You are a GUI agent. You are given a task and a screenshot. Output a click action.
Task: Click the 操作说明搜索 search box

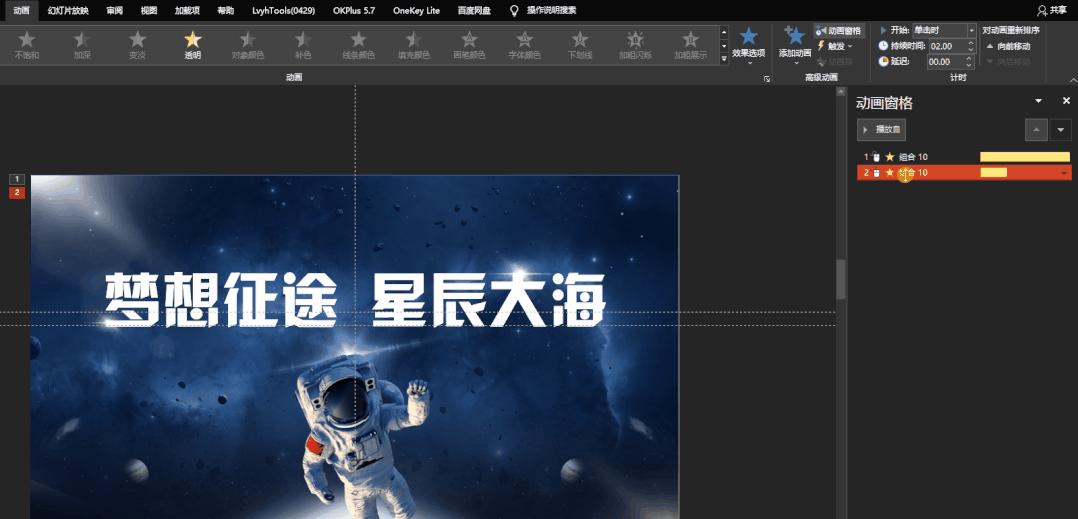551,10
